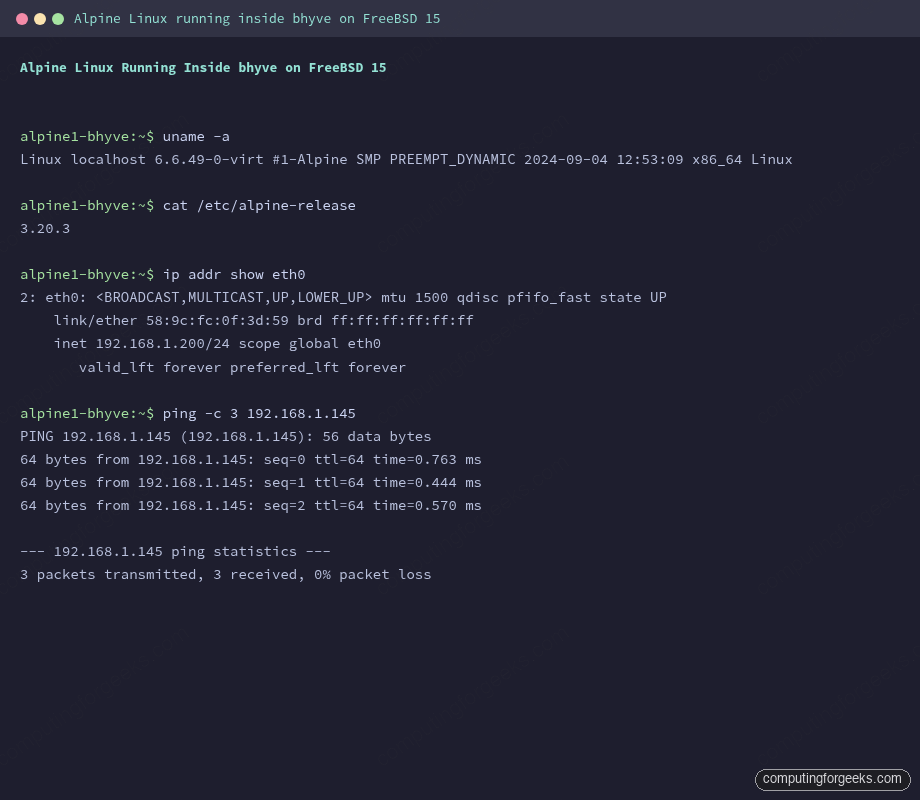920x800 pixels.
Task: Select the 0% packet loss summary line
Action: (225, 574)
